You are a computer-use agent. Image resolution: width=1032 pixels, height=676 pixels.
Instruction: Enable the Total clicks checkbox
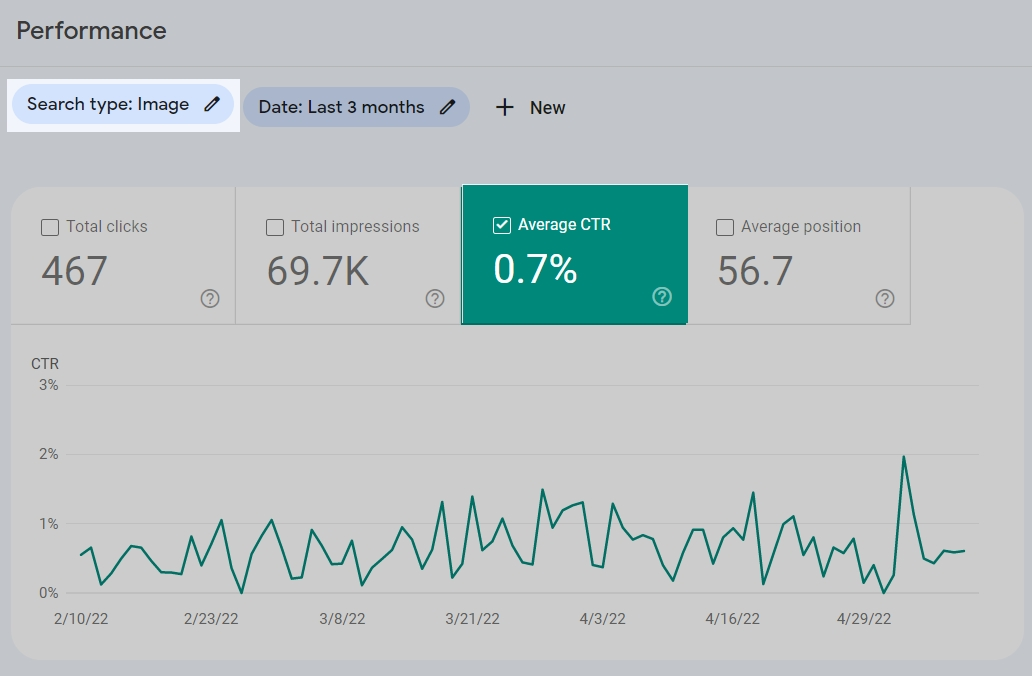[50, 227]
